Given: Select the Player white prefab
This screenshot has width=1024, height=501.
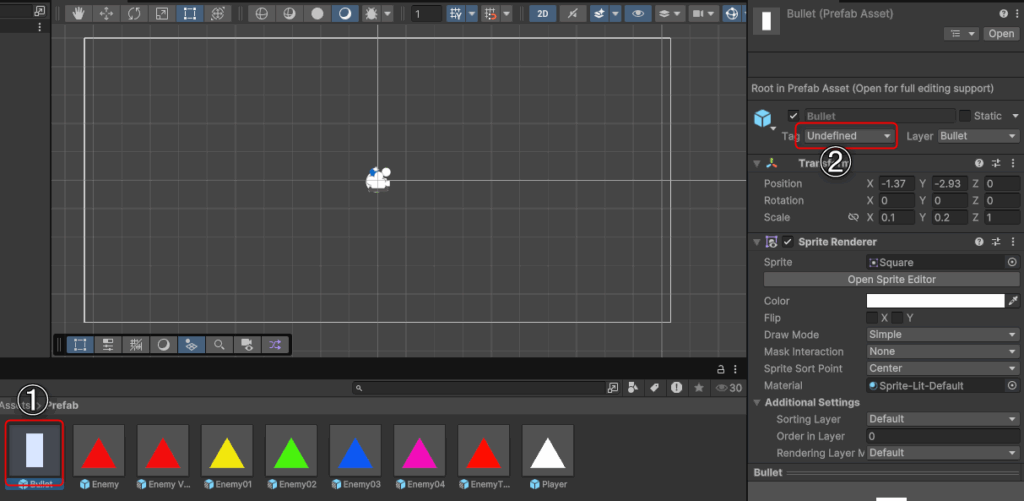Looking at the screenshot, I should point(548,452).
